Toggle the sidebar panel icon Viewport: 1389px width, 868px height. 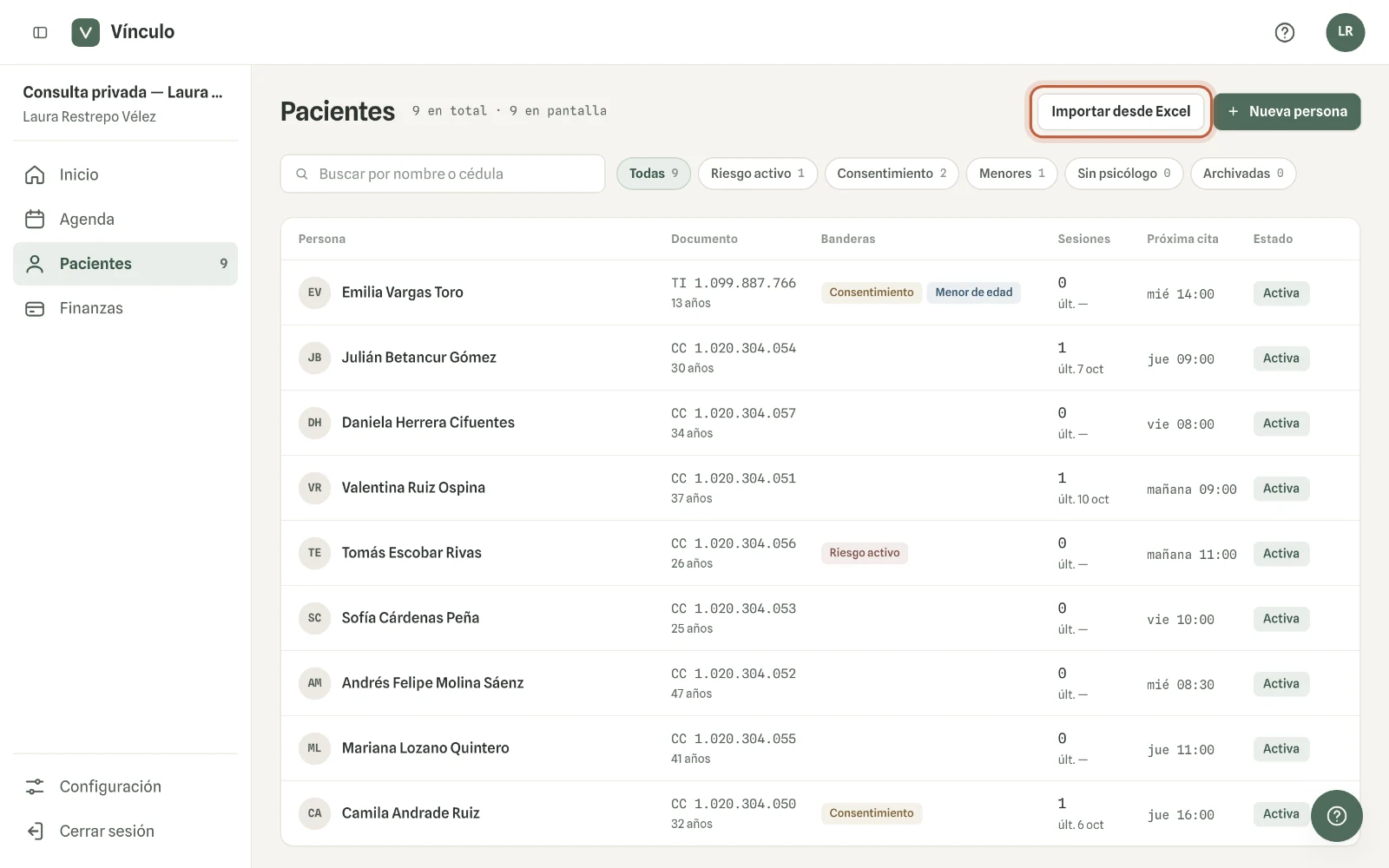(x=40, y=32)
